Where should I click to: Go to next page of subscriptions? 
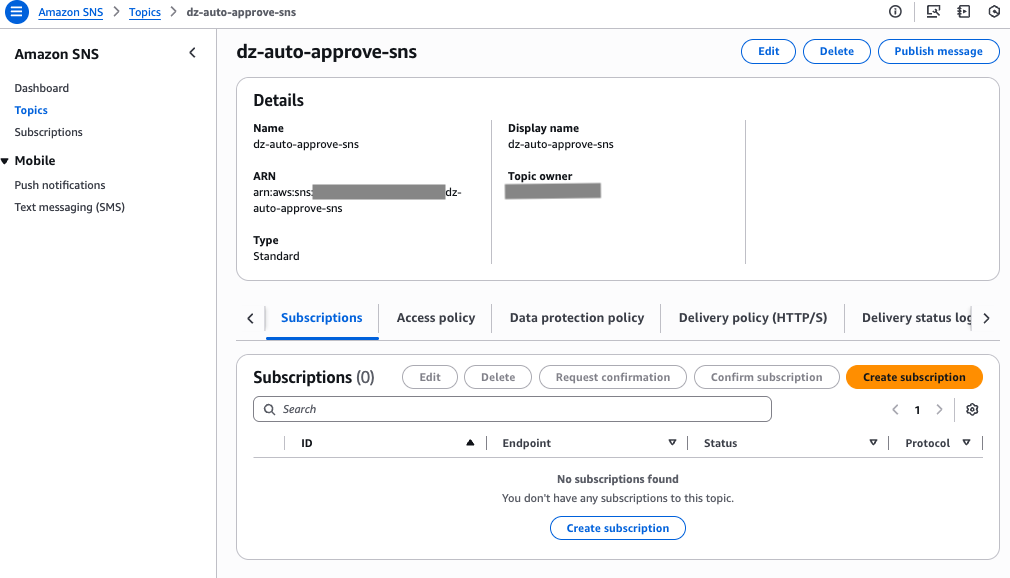coord(939,409)
